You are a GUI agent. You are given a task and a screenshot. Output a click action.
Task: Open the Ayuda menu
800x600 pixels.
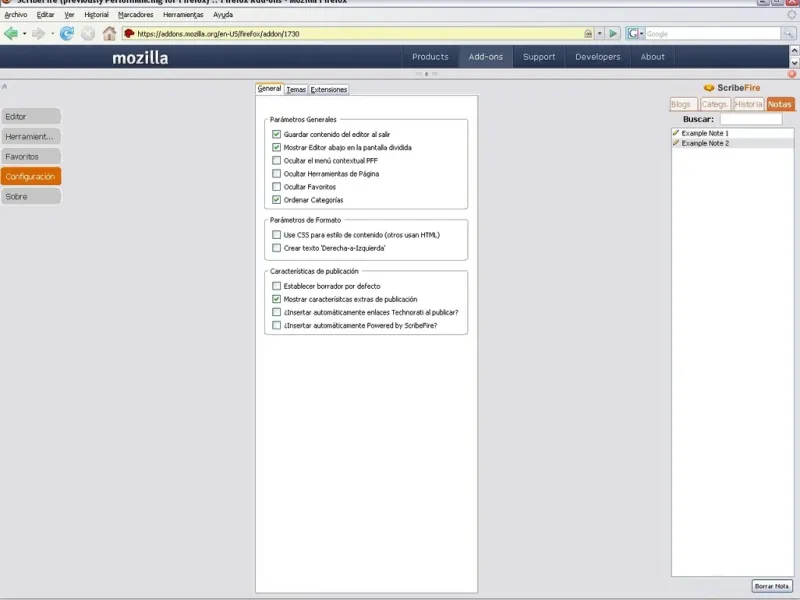coord(223,15)
